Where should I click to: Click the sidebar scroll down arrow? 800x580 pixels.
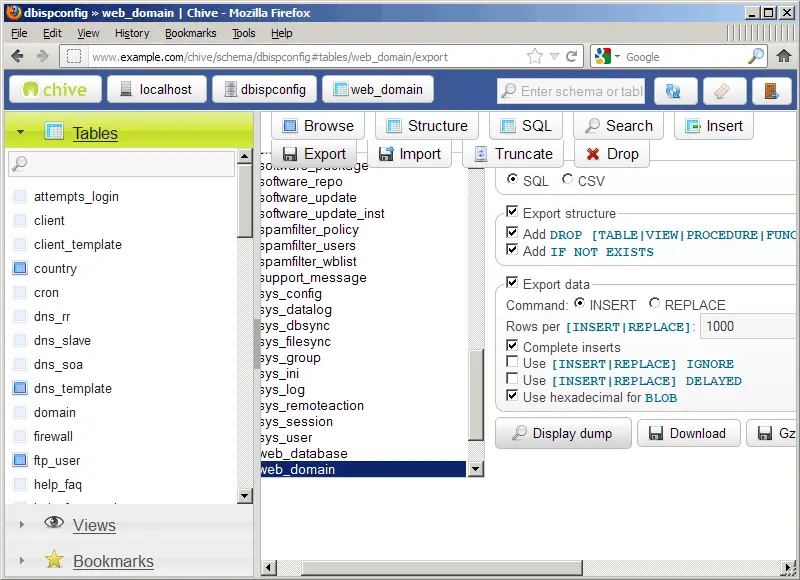(245, 495)
